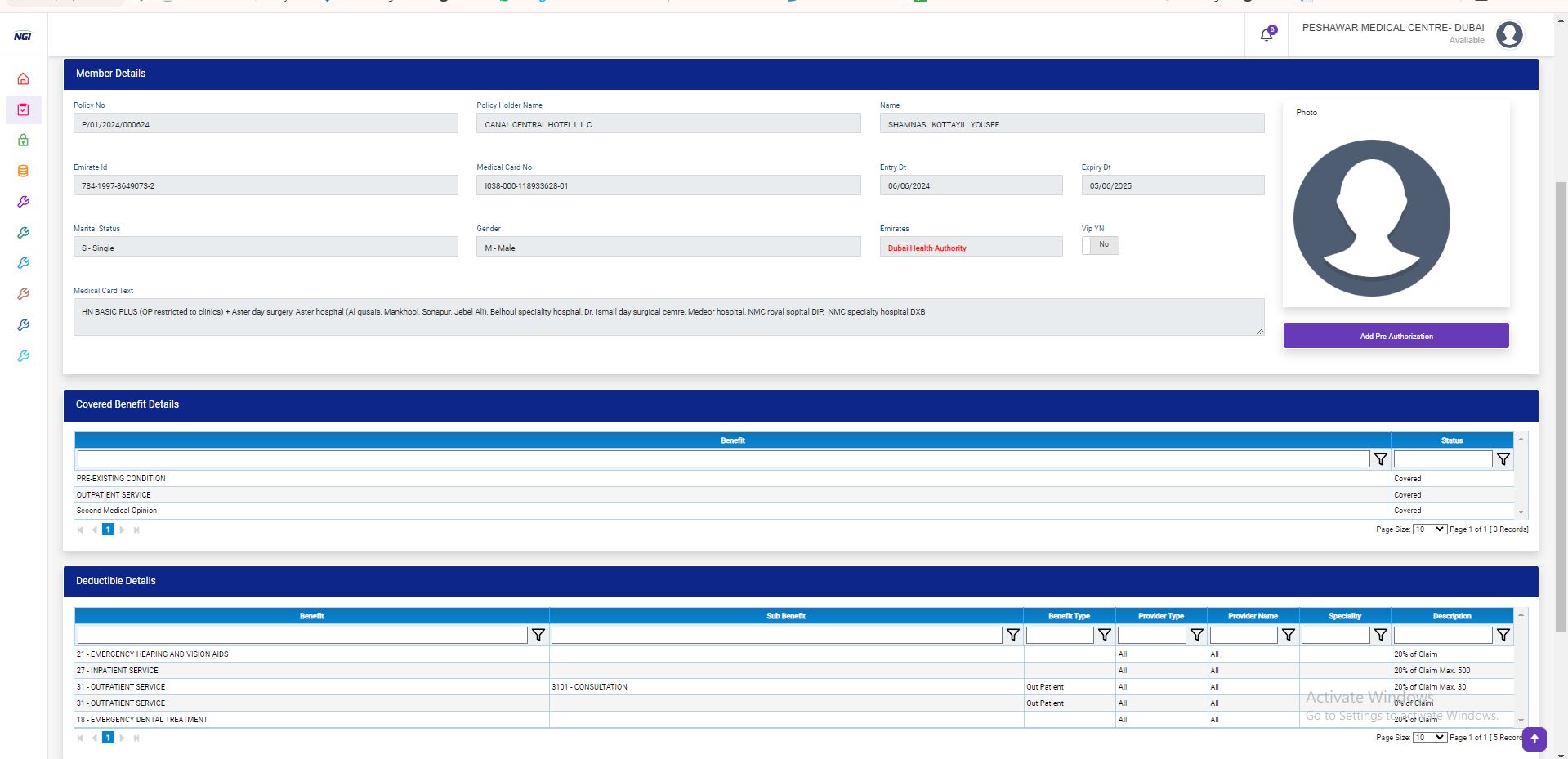Click the user avatar in top bar
Viewport: 1568px width, 759px height.
coord(1508,35)
